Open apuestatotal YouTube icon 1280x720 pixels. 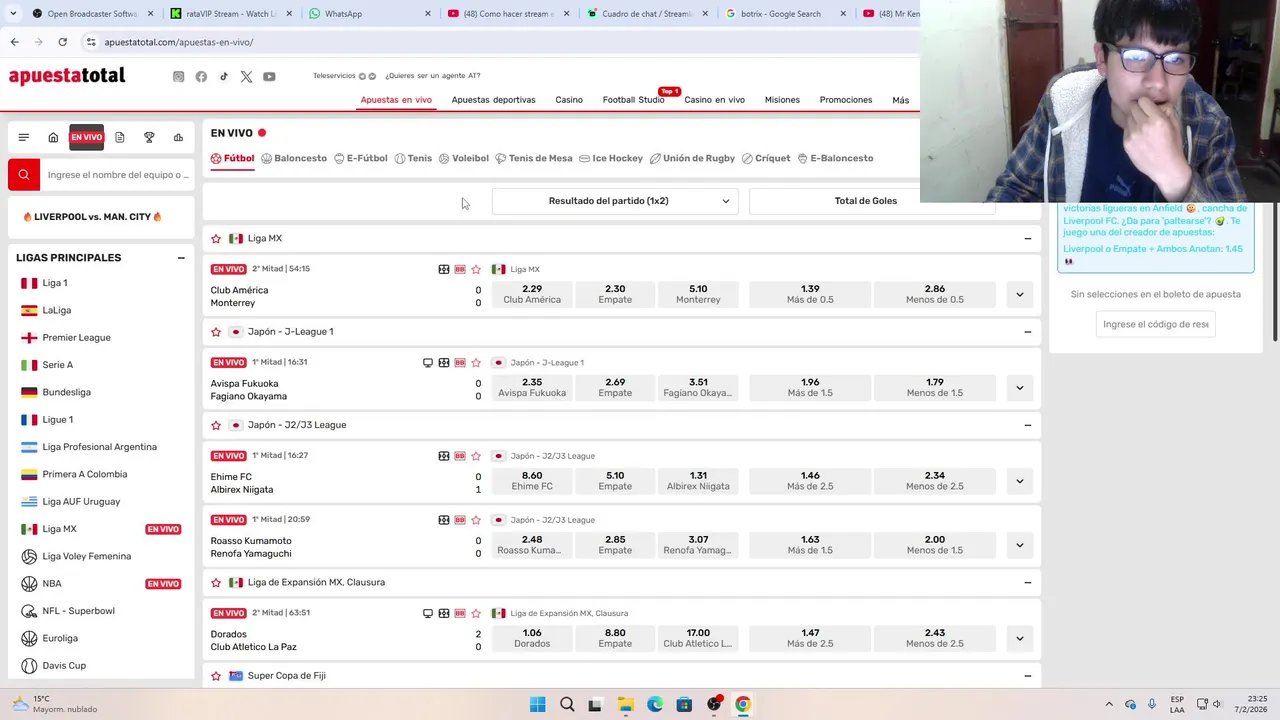(x=269, y=77)
